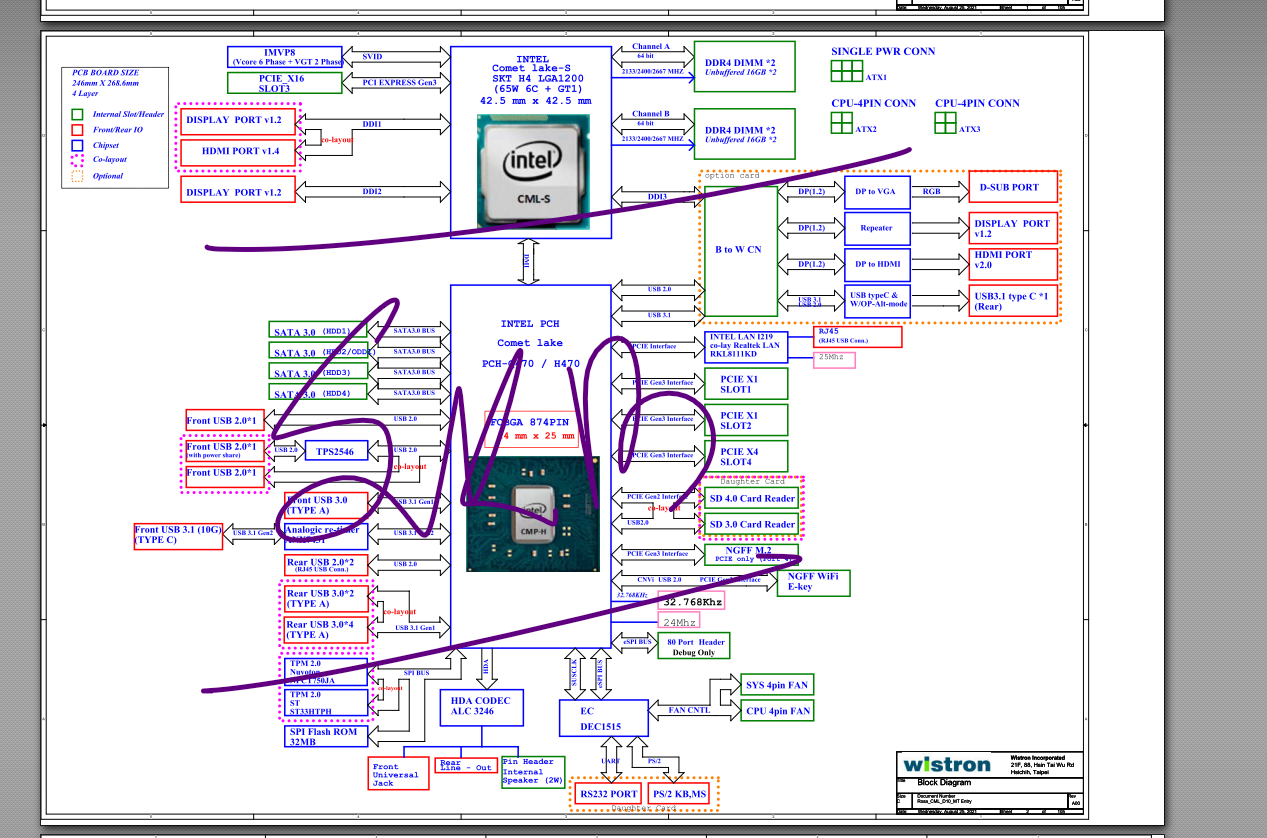The image size is (1267, 838).
Task: Select the HDMI PORT v2.0 box
Action: [x=1013, y=264]
